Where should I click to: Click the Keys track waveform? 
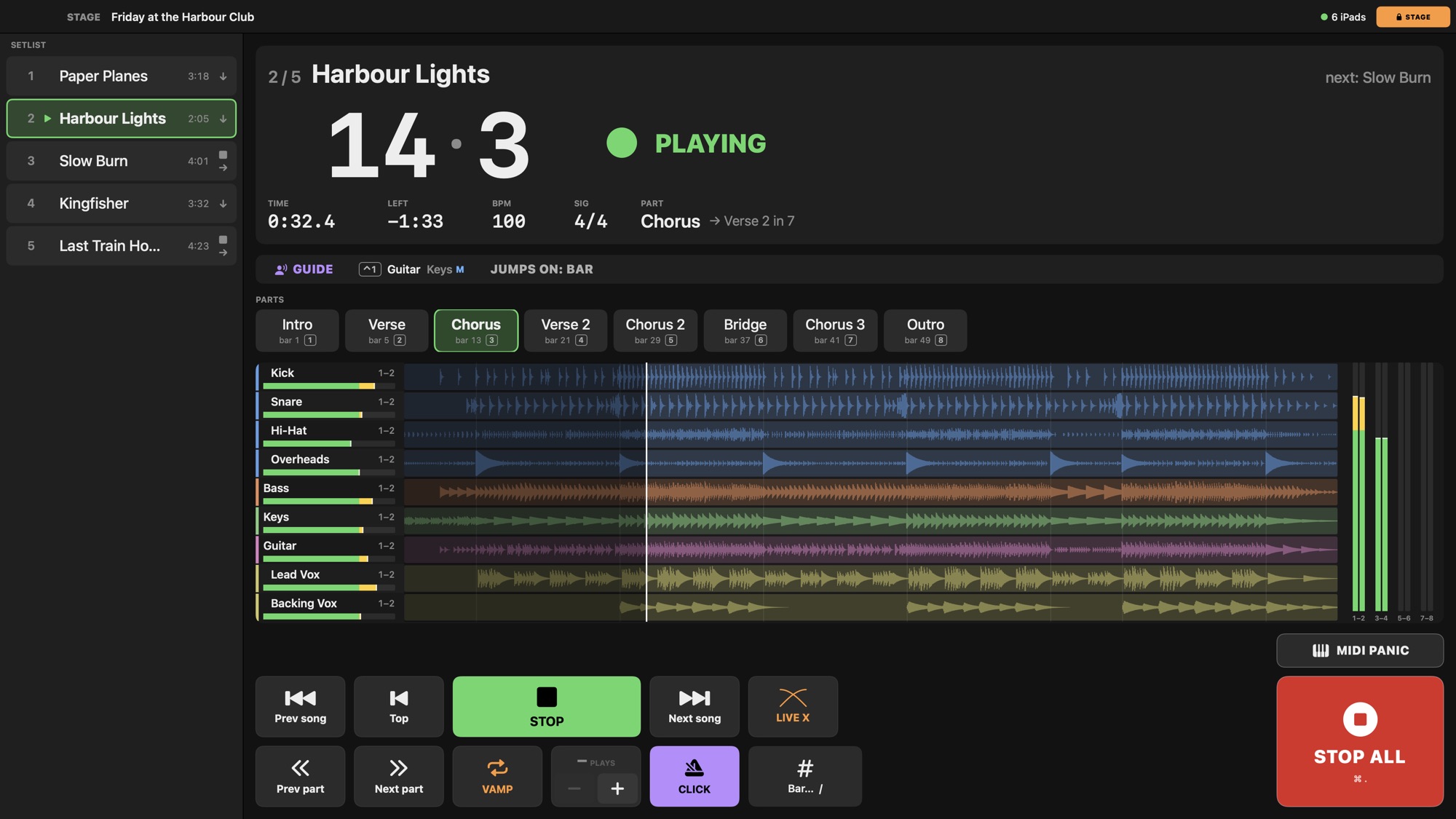coord(870,521)
